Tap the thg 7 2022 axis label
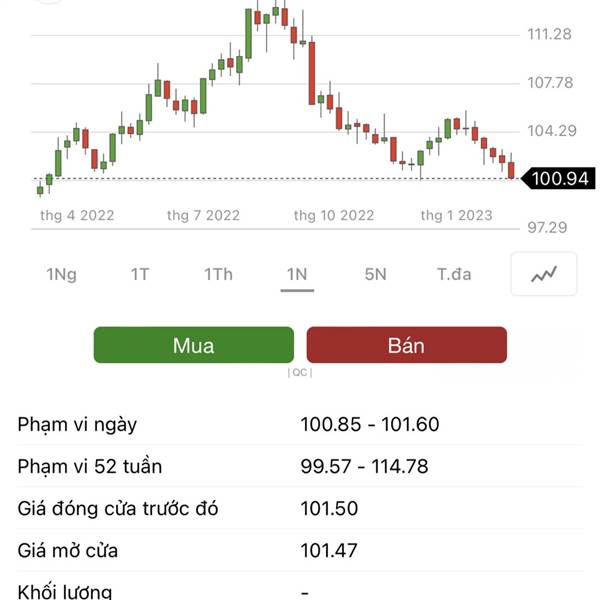Image resolution: width=600 pixels, height=600 pixels. (204, 215)
